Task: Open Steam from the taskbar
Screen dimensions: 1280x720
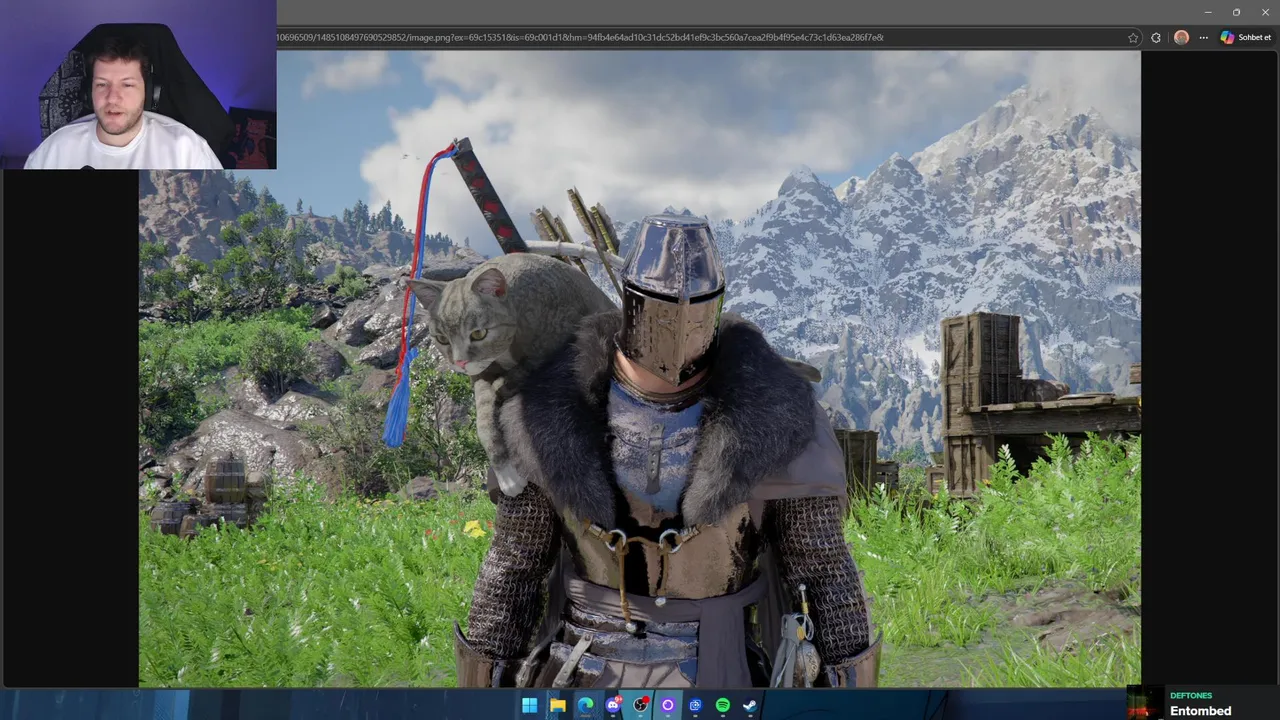Action: (x=749, y=705)
